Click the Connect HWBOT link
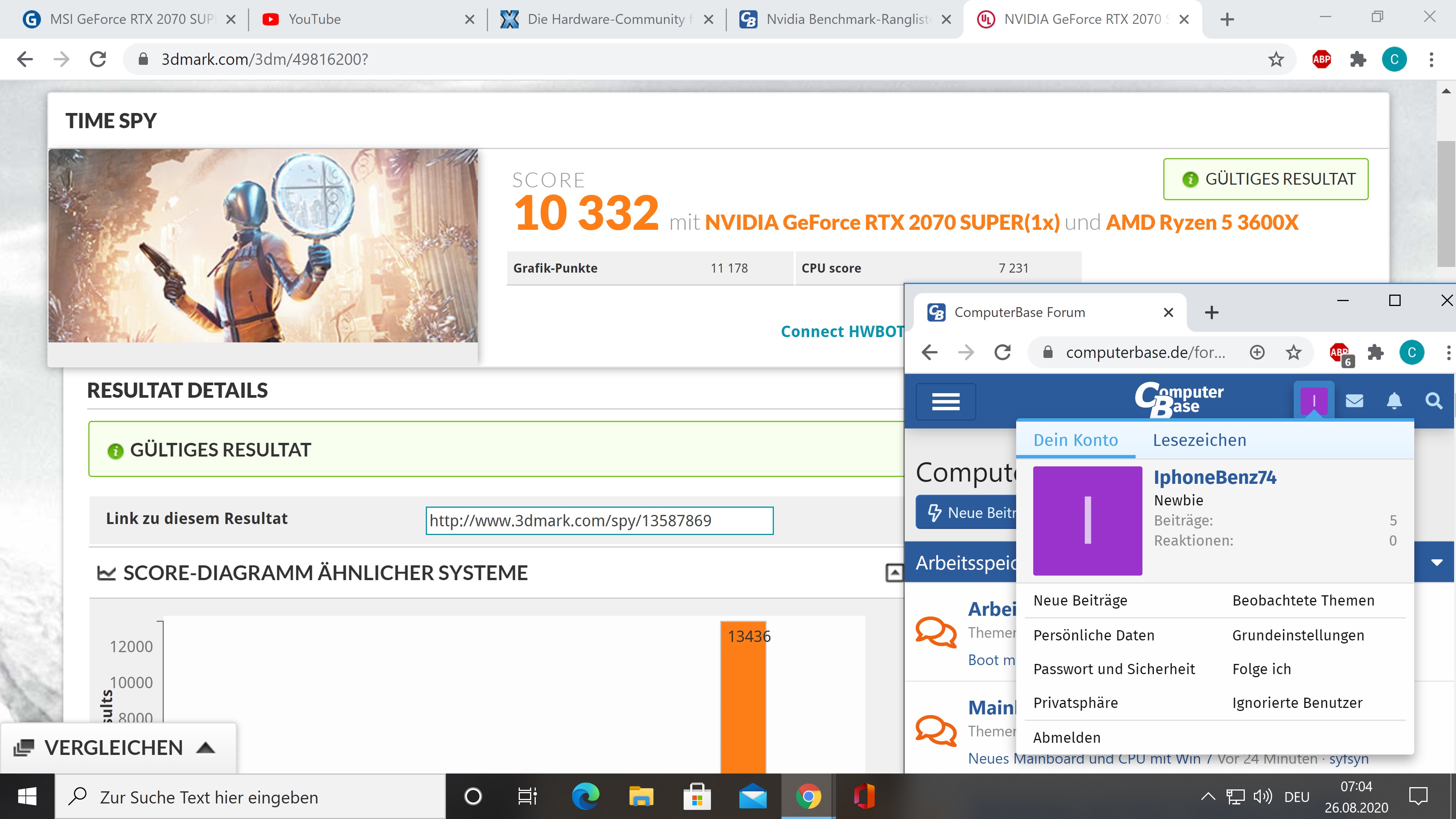Screen dimensions: 1456x819 click(x=842, y=332)
